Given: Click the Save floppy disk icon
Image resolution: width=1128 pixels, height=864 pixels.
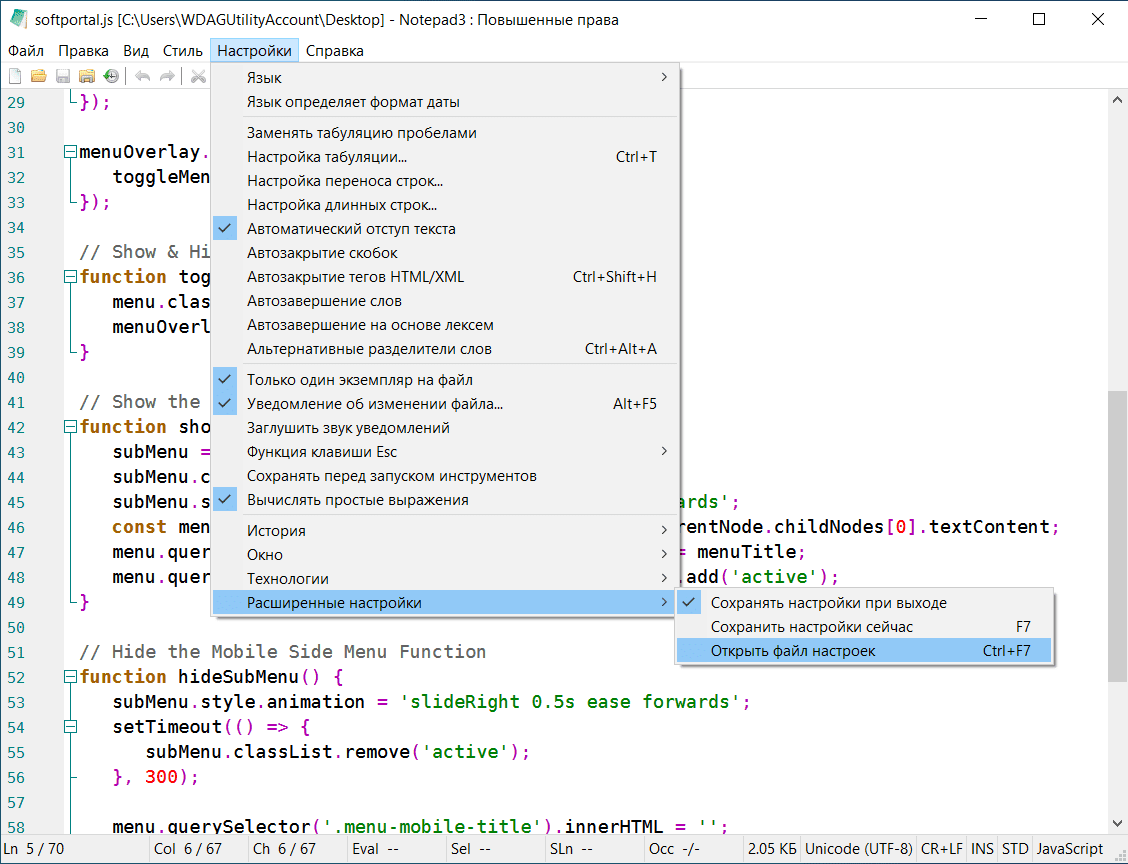Looking at the screenshot, I should pyautogui.click(x=62, y=76).
